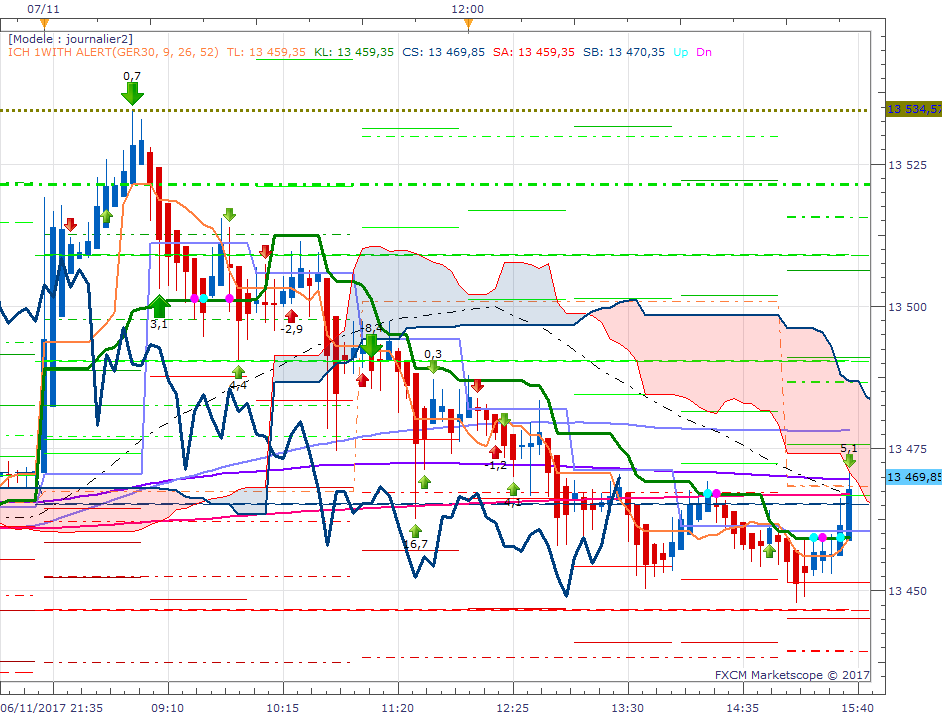
Task: Click the ICH 1WITH ALERT indicator name
Action: [x=113, y=52]
